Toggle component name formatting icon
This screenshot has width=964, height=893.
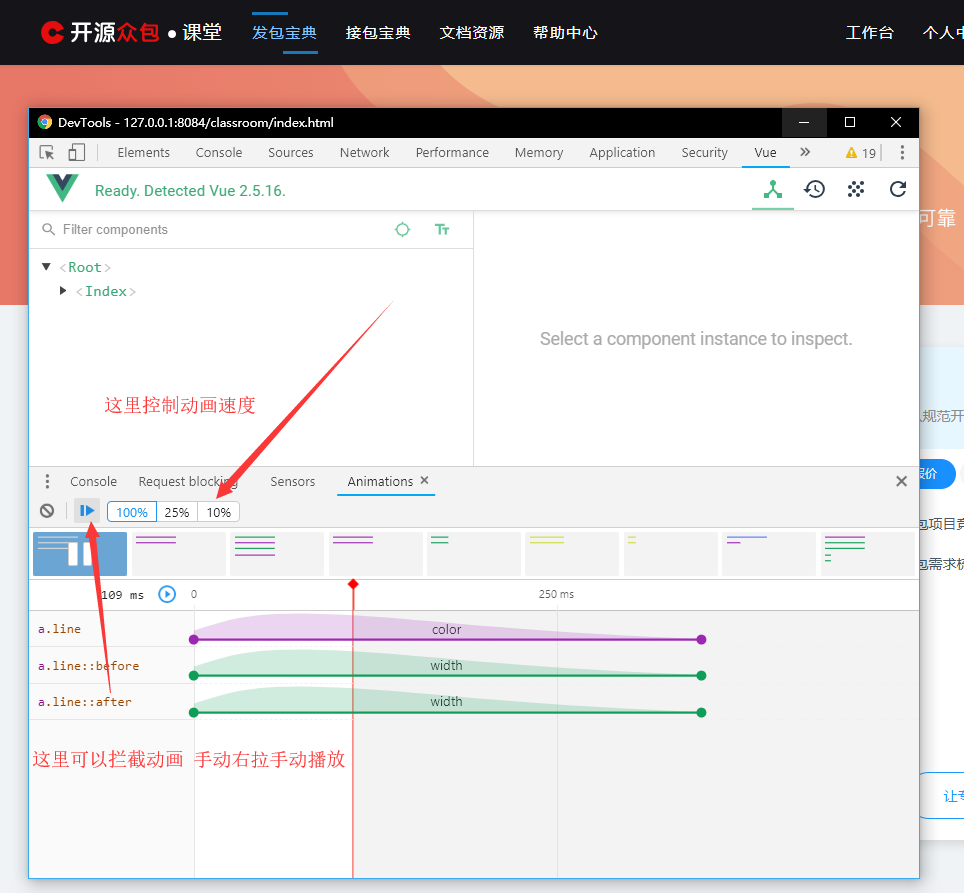pos(442,229)
